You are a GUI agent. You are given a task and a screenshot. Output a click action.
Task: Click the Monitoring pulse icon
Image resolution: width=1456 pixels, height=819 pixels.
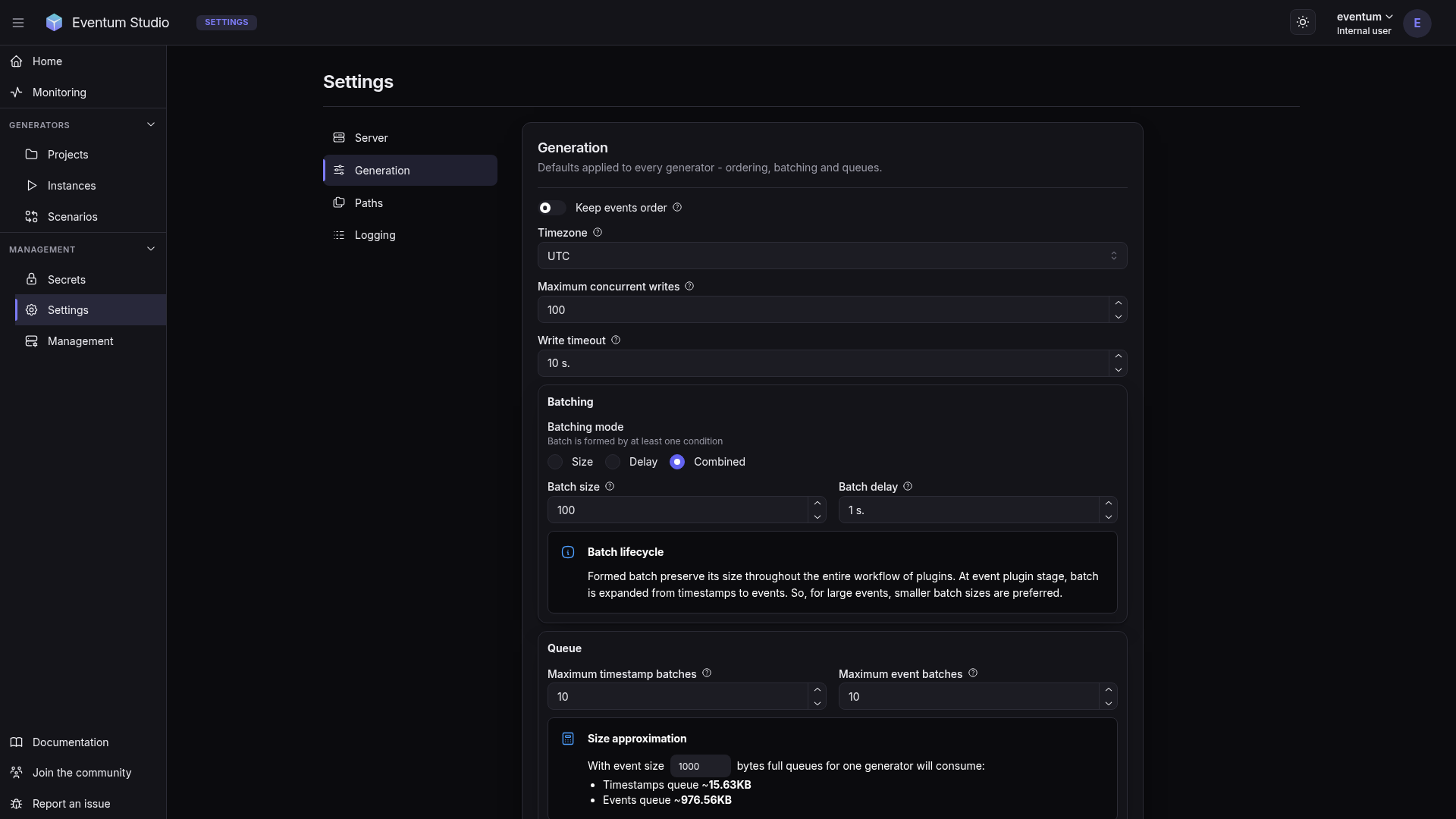pos(17,93)
